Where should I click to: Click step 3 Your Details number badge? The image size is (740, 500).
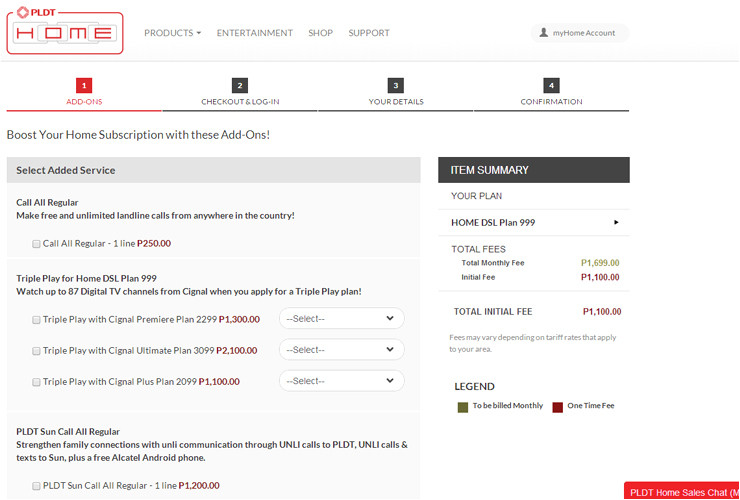click(396, 86)
